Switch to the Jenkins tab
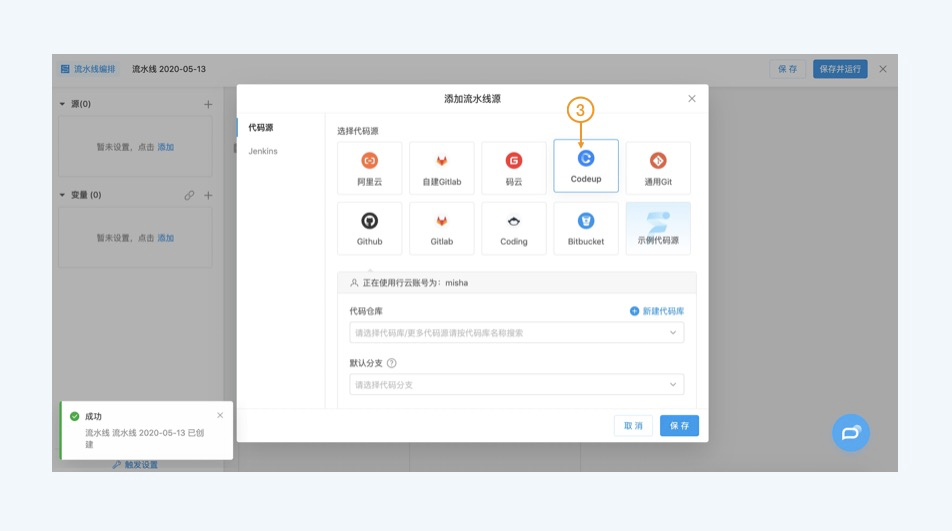This screenshot has height=531, width=952. click(x=263, y=151)
